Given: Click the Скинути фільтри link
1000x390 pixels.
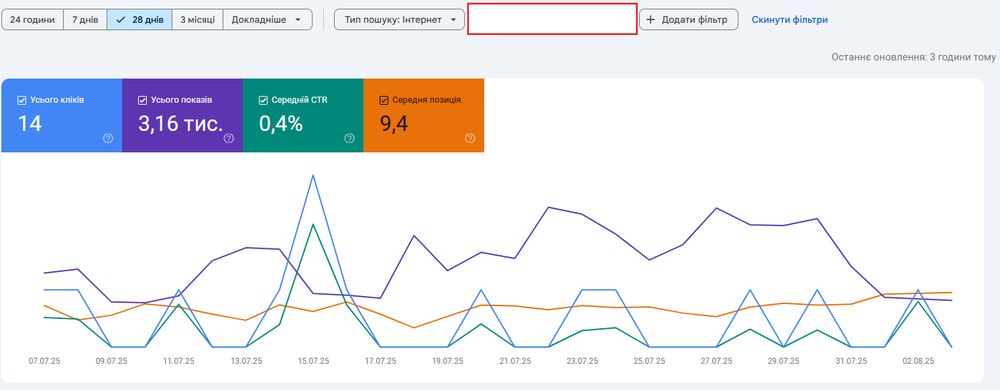Looking at the screenshot, I should pyautogui.click(x=790, y=20).
